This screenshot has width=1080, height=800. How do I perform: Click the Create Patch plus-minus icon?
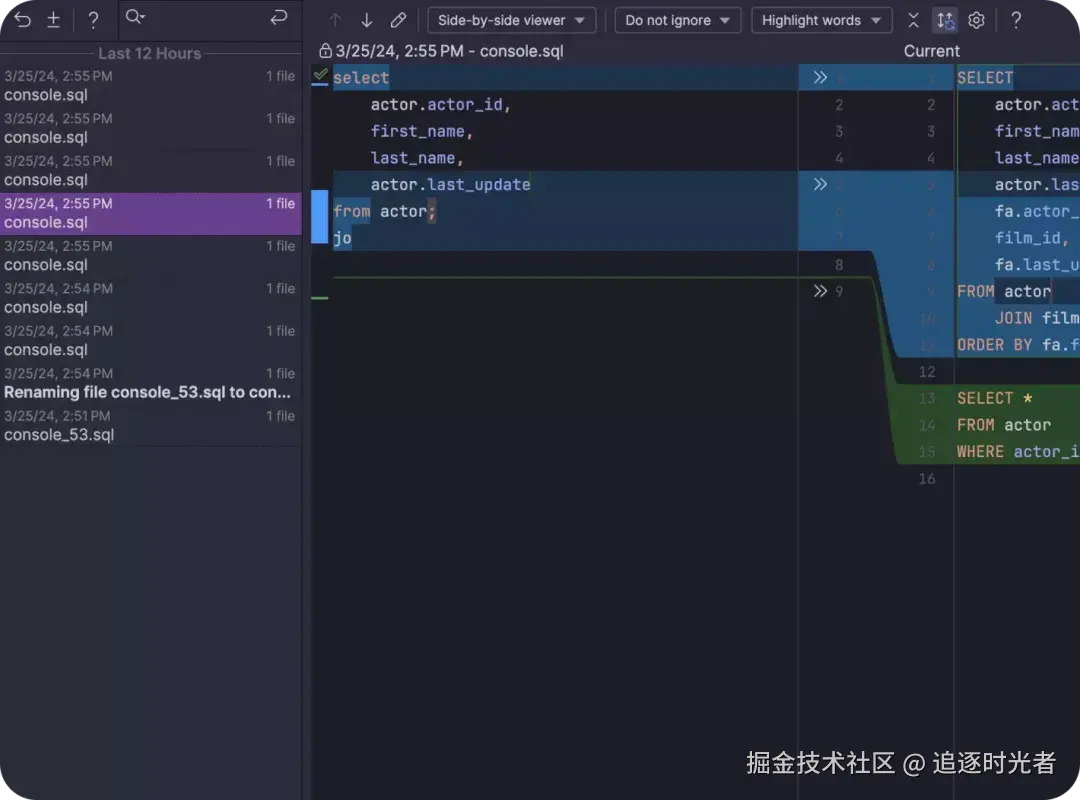(54, 19)
